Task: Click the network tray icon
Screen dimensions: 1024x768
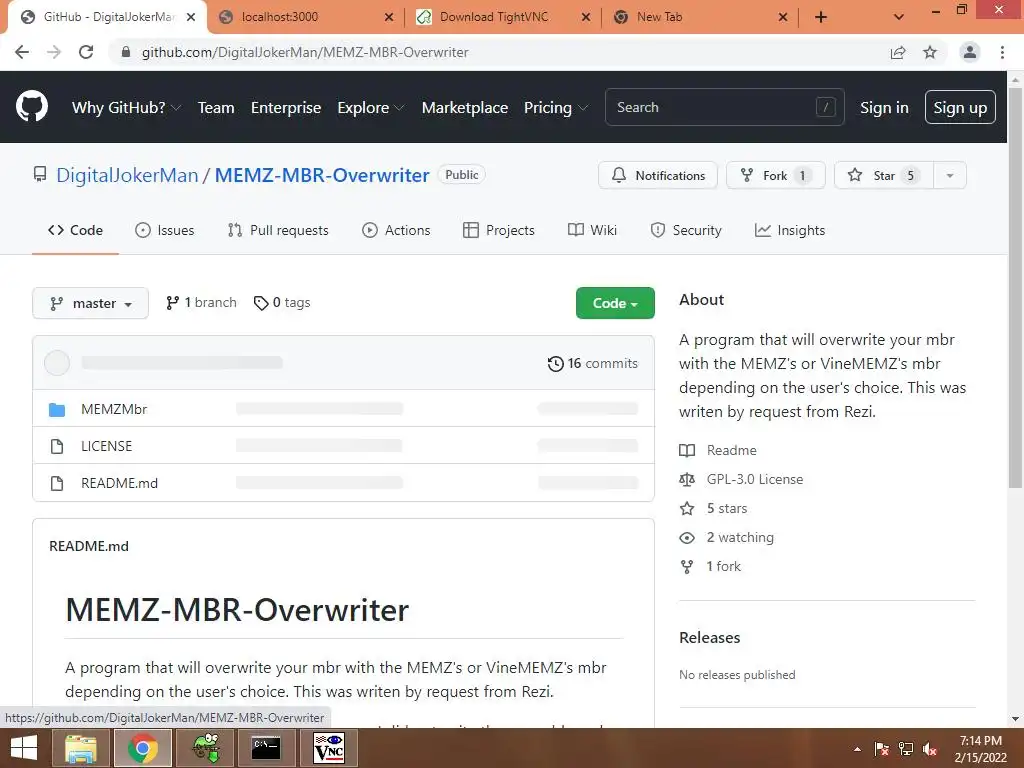Action: tap(906, 749)
